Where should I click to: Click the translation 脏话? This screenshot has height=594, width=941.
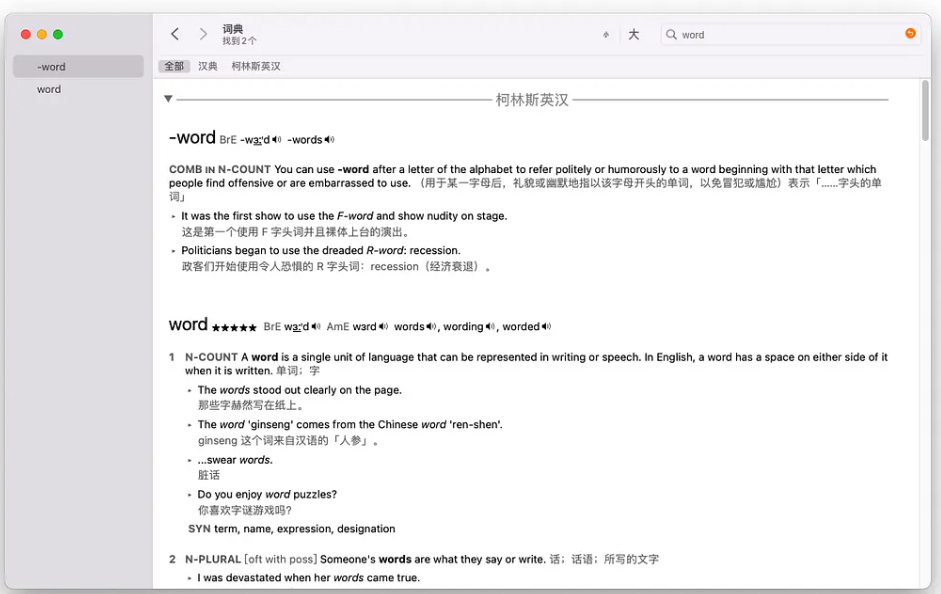(x=209, y=475)
